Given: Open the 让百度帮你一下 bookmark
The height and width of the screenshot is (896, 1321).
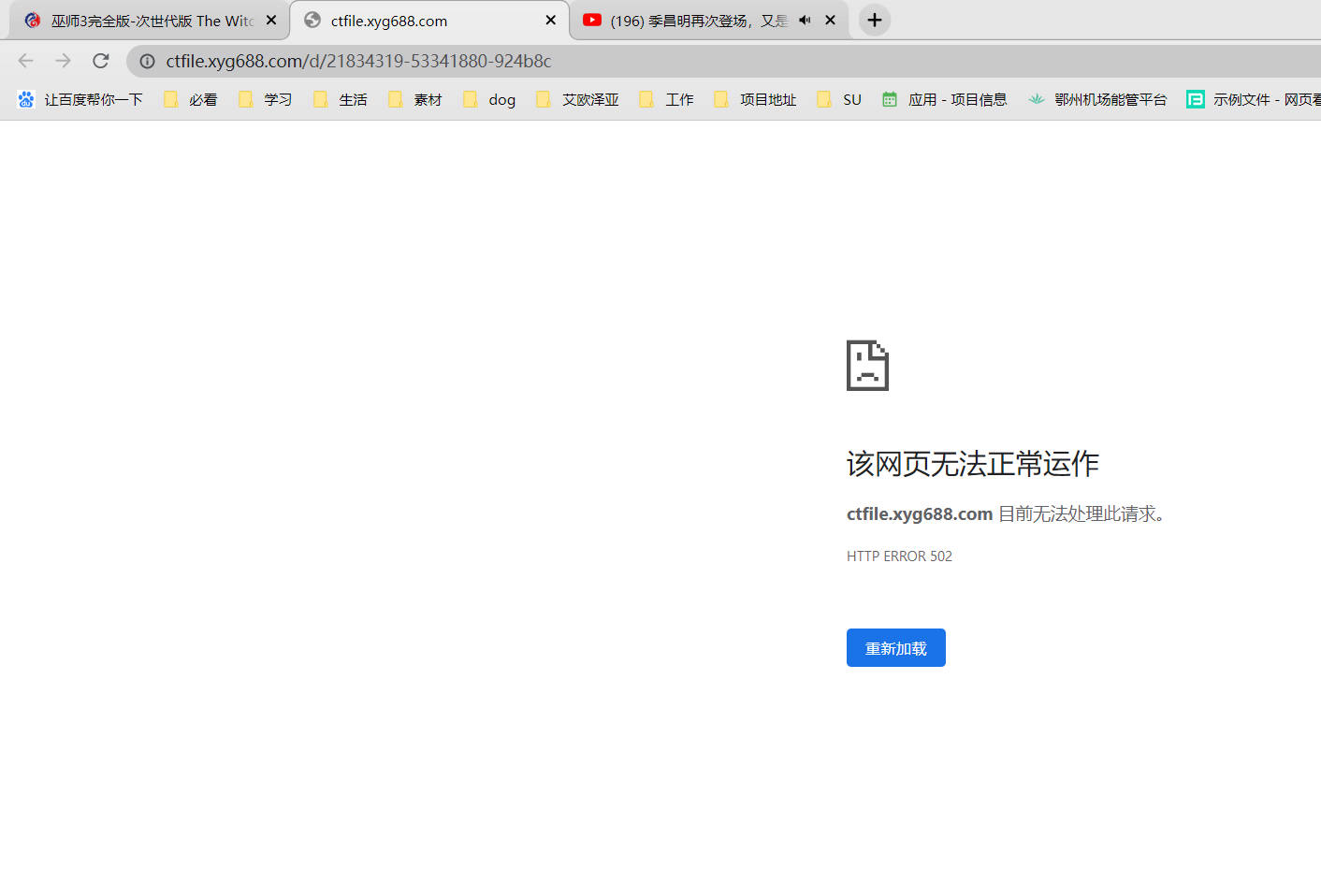Looking at the screenshot, I should pyautogui.click(x=80, y=99).
